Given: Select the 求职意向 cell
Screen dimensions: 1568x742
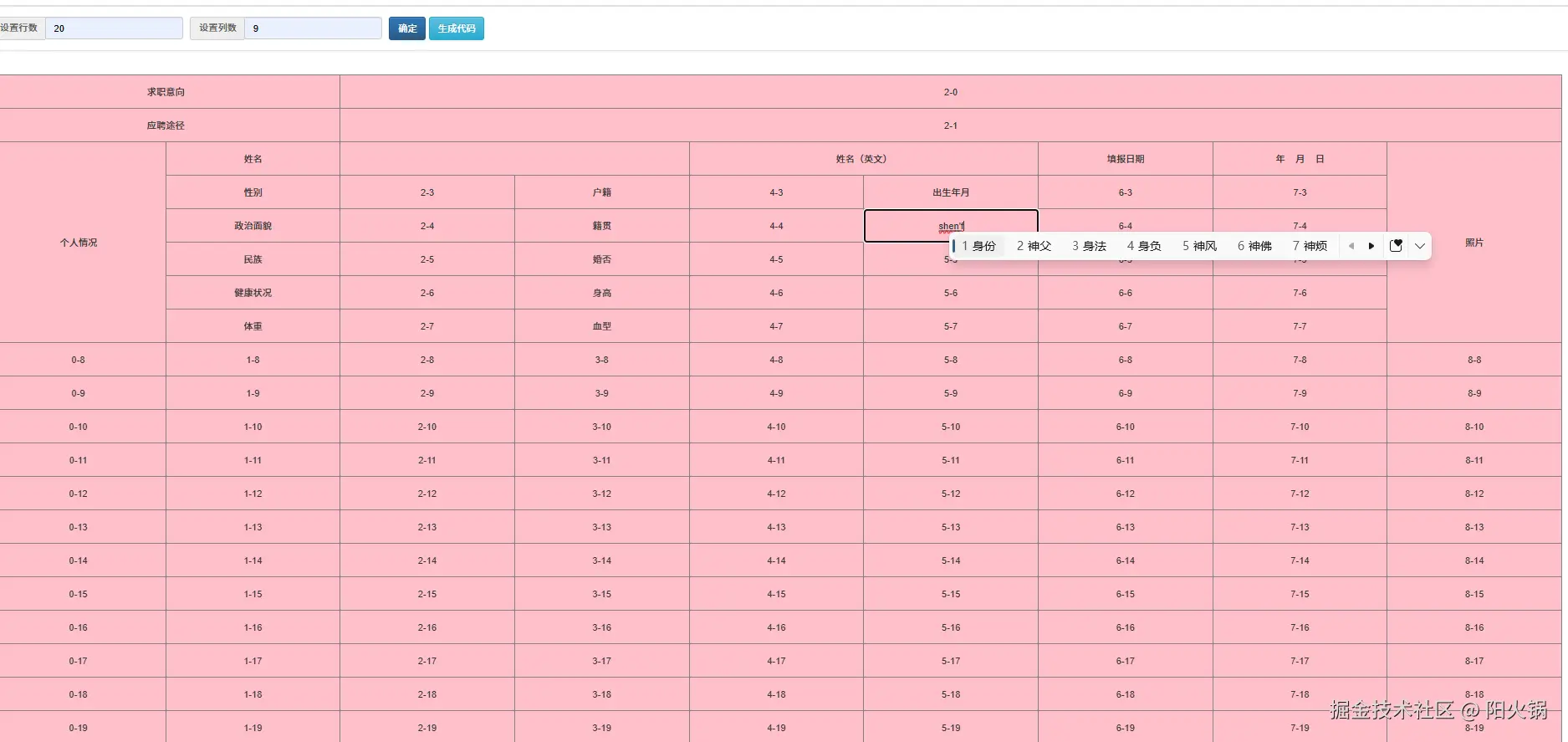Looking at the screenshot, I should [x=170, y=92].
